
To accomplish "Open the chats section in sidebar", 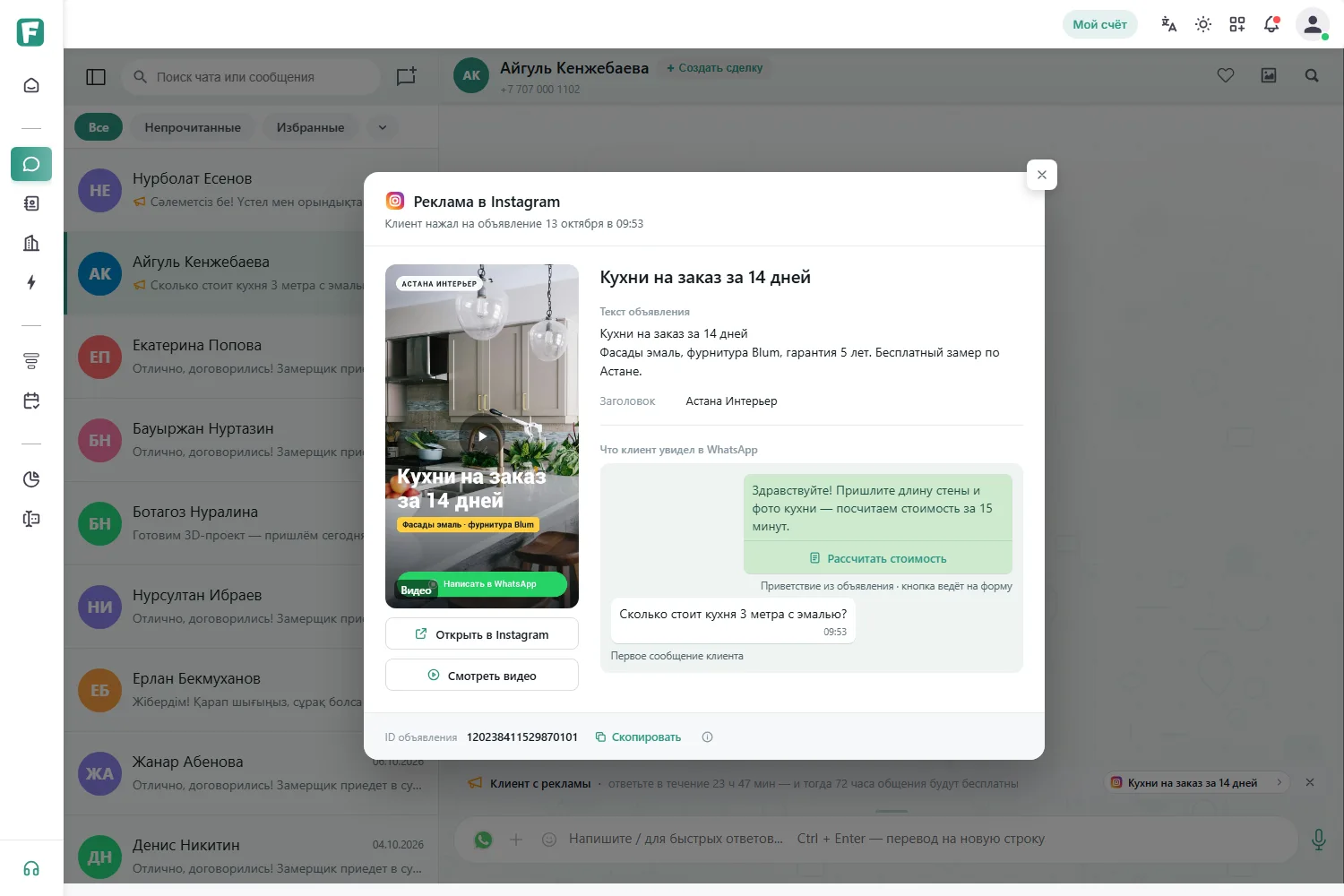I will [31, 164].
